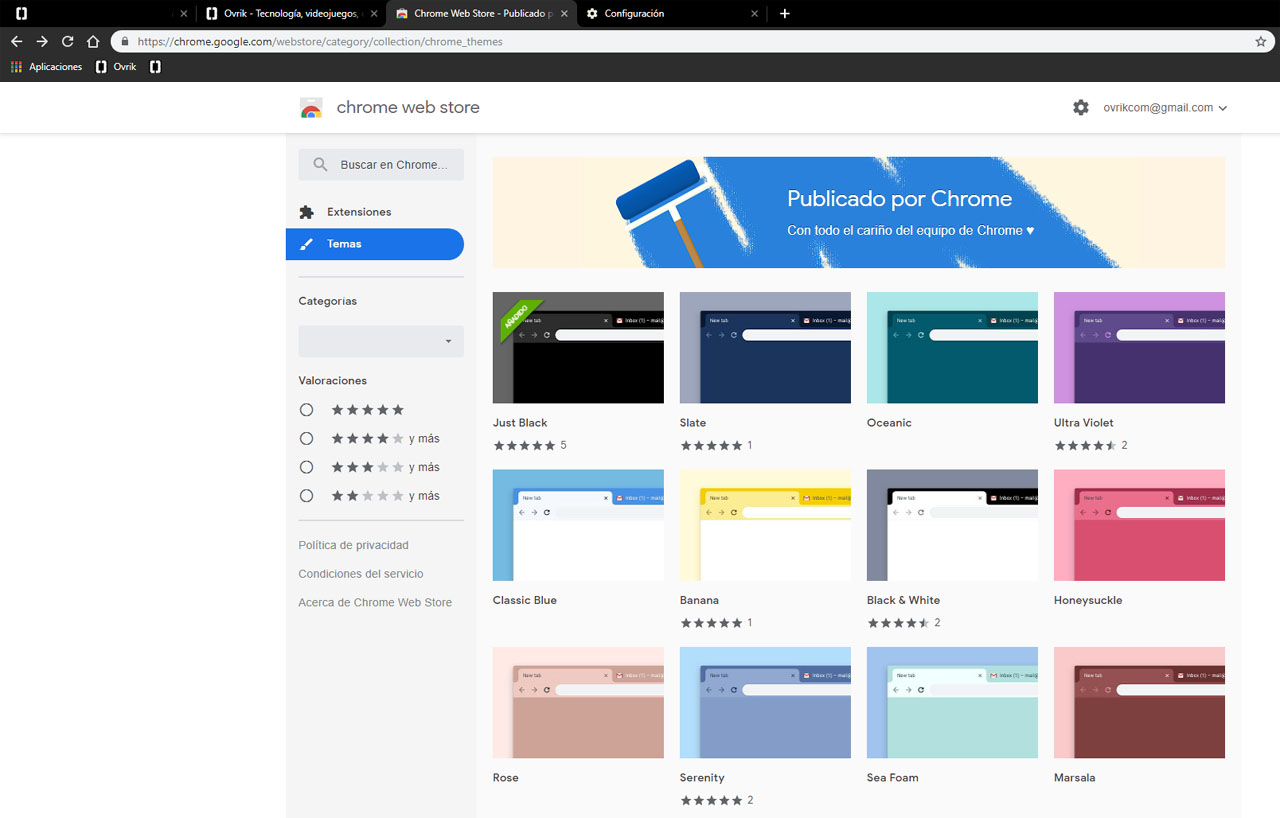The width and height of the screenshot is (1280, 818).
Task: Open Acerca de Chrome Web Store link
Action: click(x=375, y=603)
